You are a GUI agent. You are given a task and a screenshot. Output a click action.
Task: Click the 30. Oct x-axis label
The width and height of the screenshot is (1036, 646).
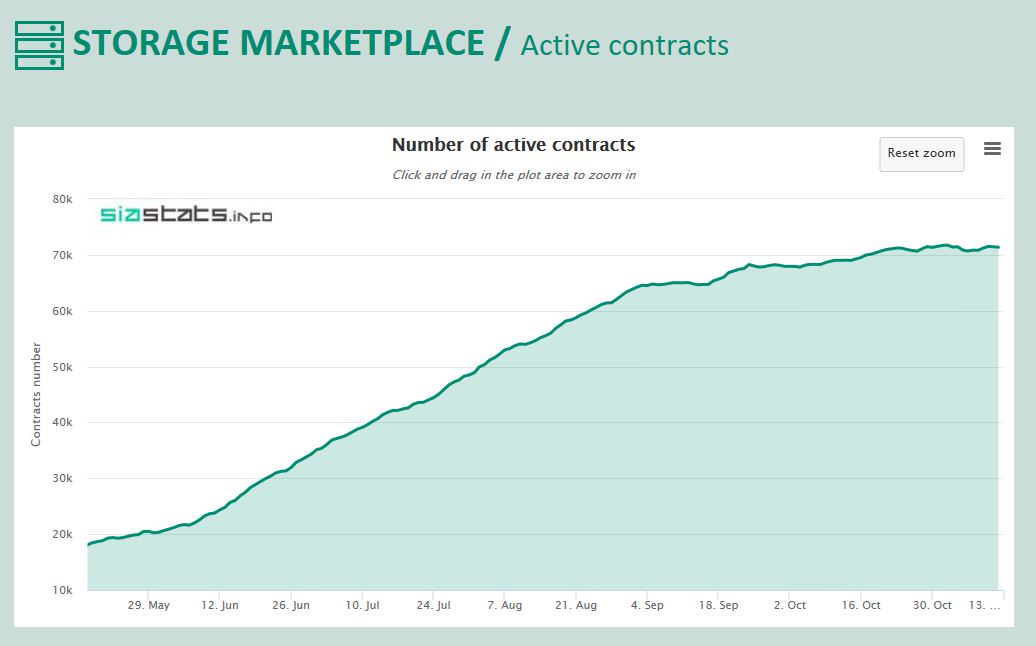point(932,605)
